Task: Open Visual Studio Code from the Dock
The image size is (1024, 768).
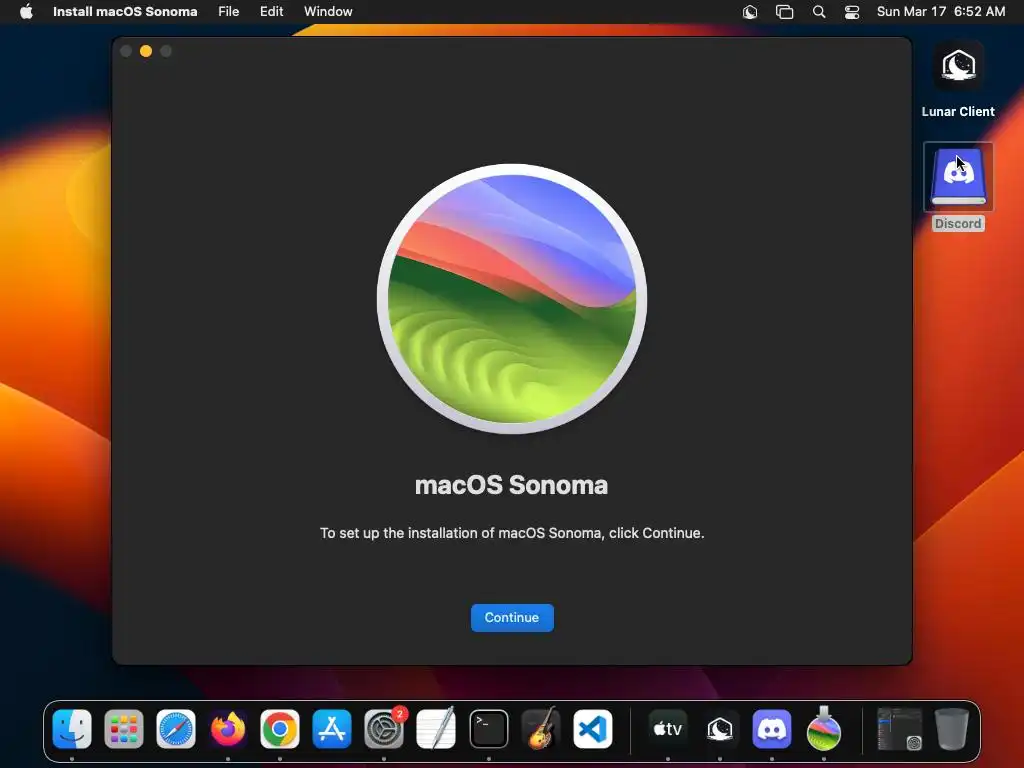Action: pos(593,729)
